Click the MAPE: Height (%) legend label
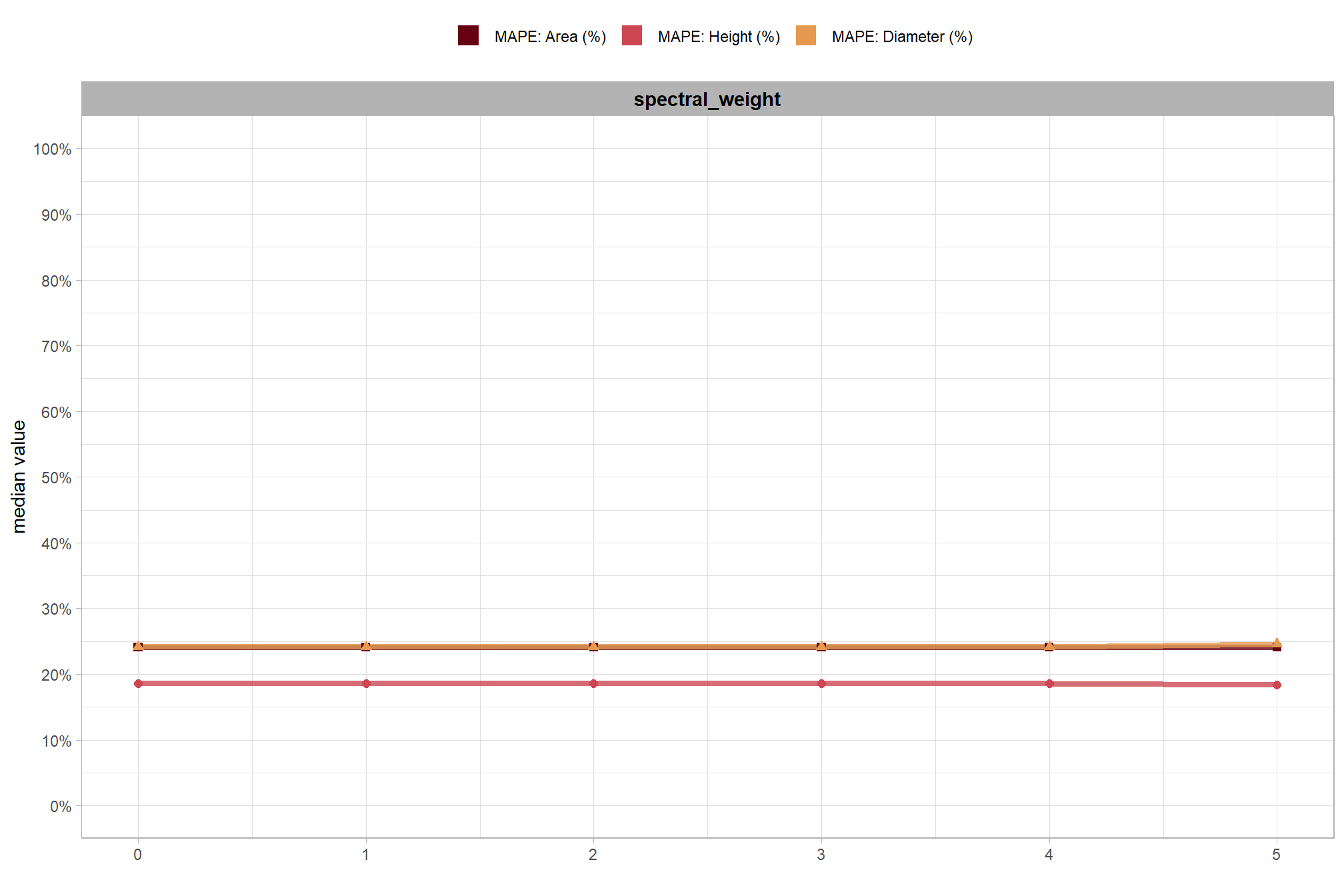1344x896 pixels. click(719, 37)
